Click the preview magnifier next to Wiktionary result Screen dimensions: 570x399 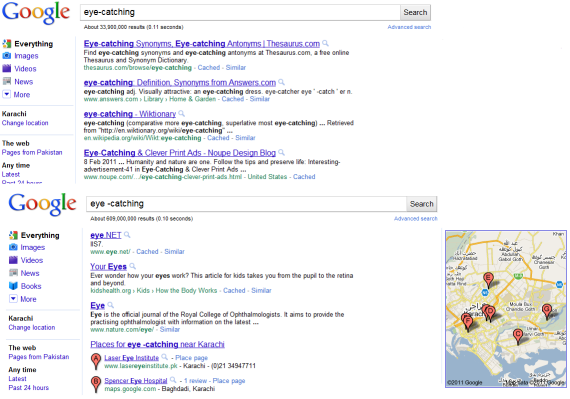coord(182,114)
